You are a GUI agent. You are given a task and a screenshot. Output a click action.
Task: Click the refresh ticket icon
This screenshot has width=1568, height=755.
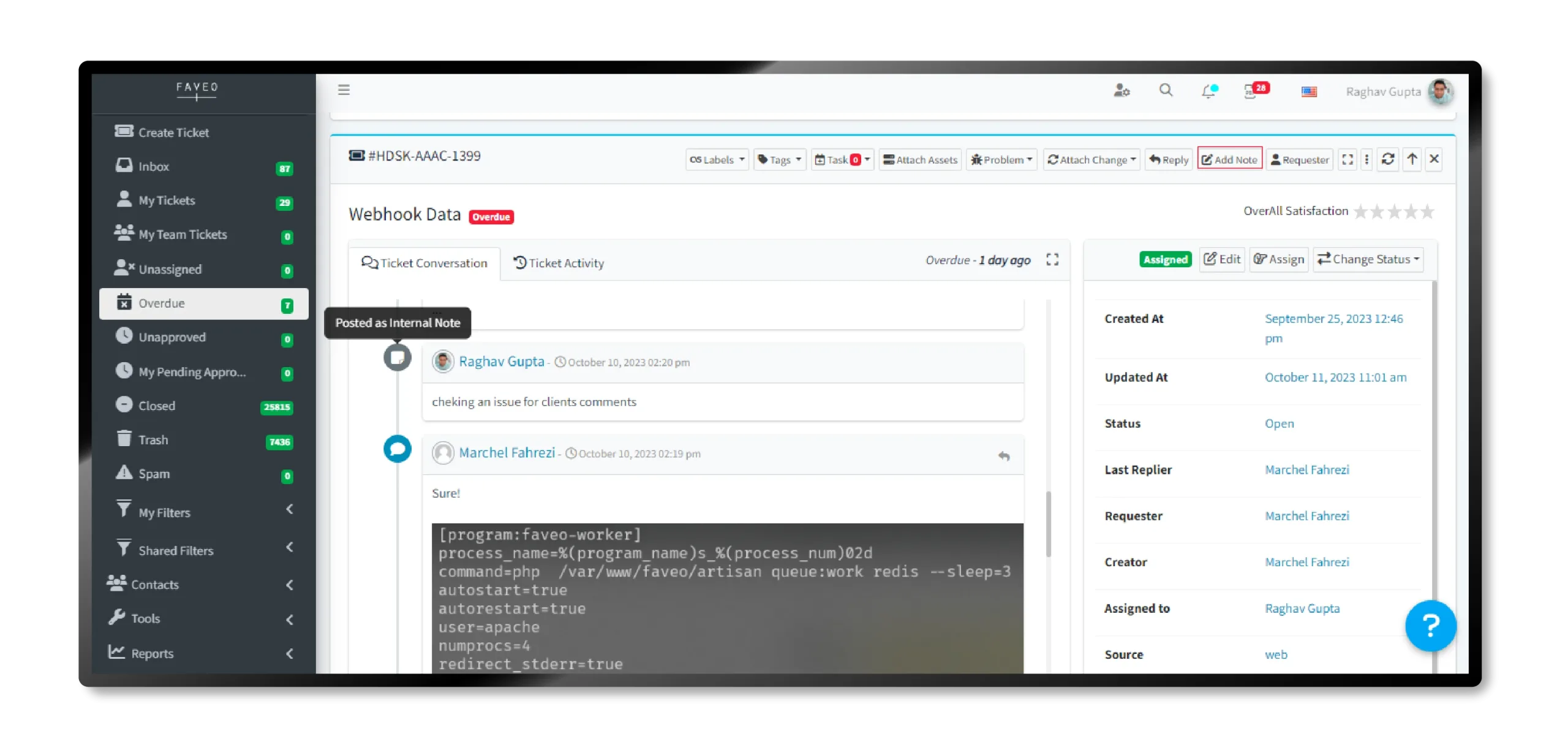(x=1388, y=159)
